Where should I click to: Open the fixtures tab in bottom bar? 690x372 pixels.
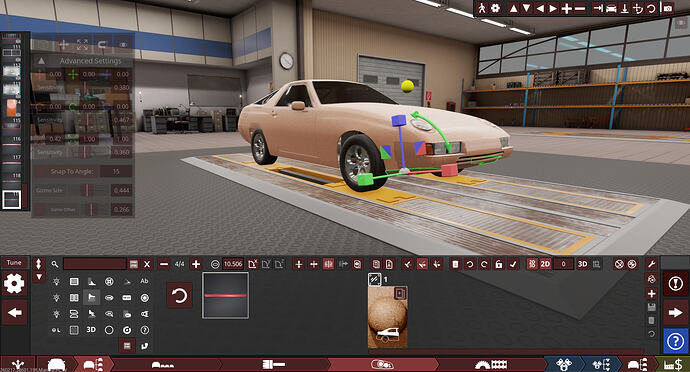(x=382, y=365)
